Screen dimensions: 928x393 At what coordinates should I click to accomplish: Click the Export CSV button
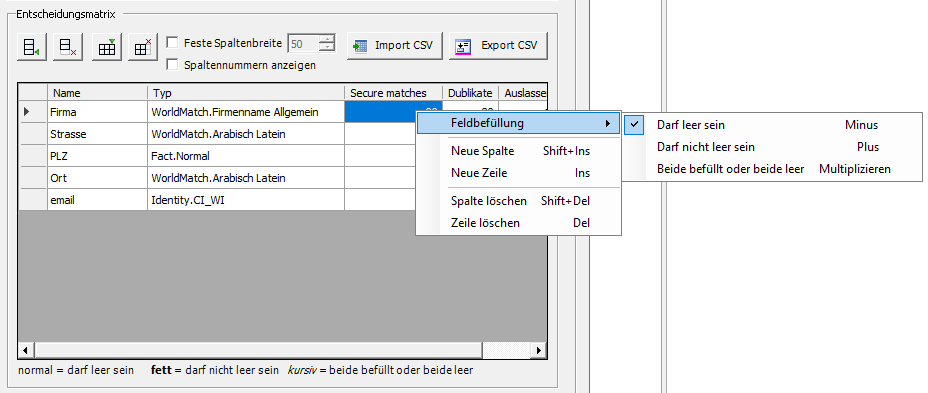click(x=498, y=46)
